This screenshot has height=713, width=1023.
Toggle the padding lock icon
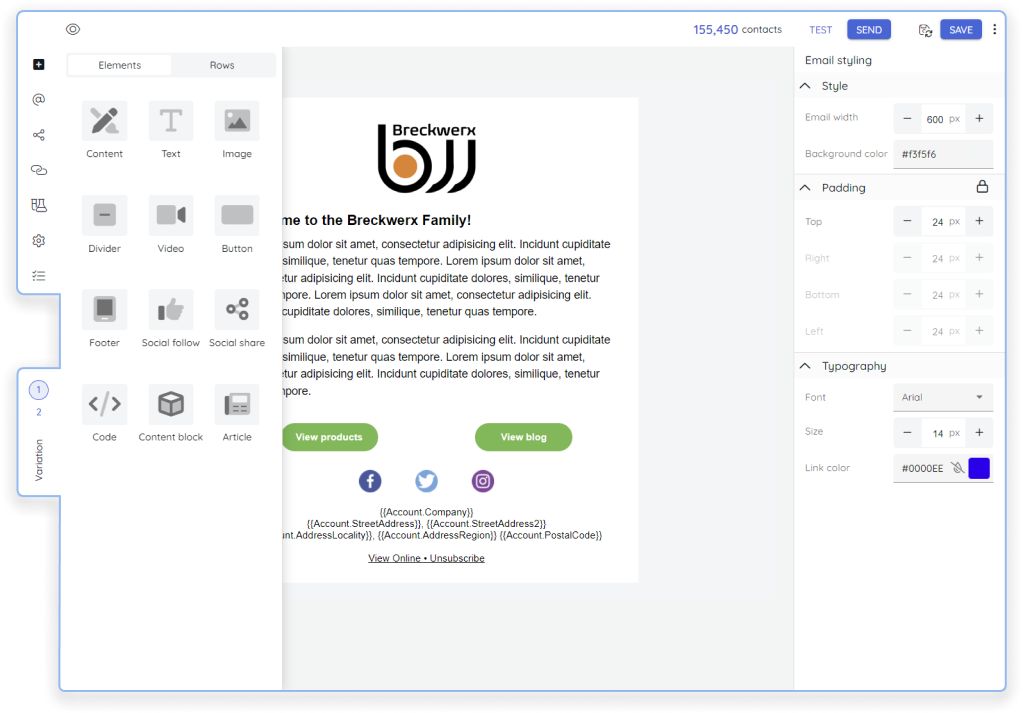click(982, 187)
